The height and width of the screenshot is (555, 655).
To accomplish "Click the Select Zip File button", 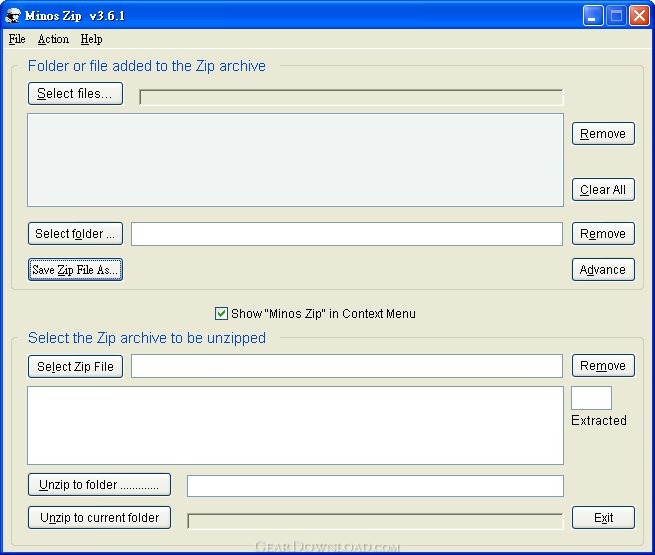I will tap(75, 366).
